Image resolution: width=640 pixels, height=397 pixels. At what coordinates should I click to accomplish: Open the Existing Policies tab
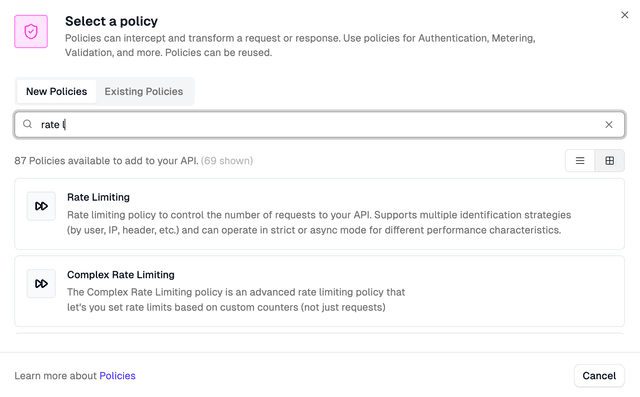[144, 91]
